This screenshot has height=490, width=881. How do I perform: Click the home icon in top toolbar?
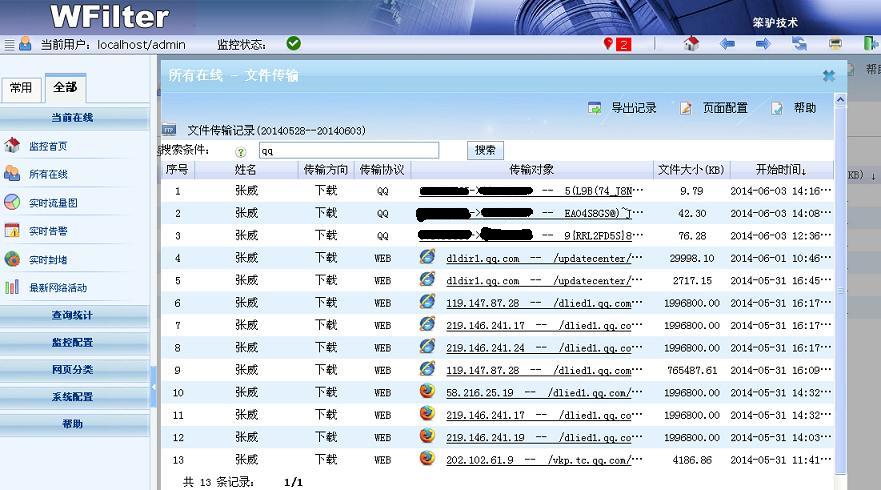click(690, 44)
